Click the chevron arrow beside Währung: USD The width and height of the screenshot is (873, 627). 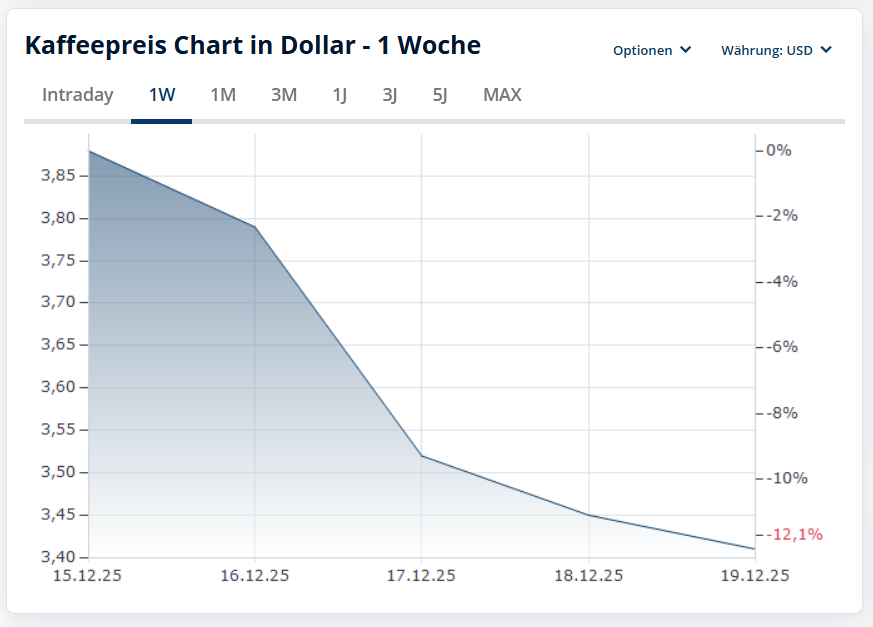click(x=826, y=50)
